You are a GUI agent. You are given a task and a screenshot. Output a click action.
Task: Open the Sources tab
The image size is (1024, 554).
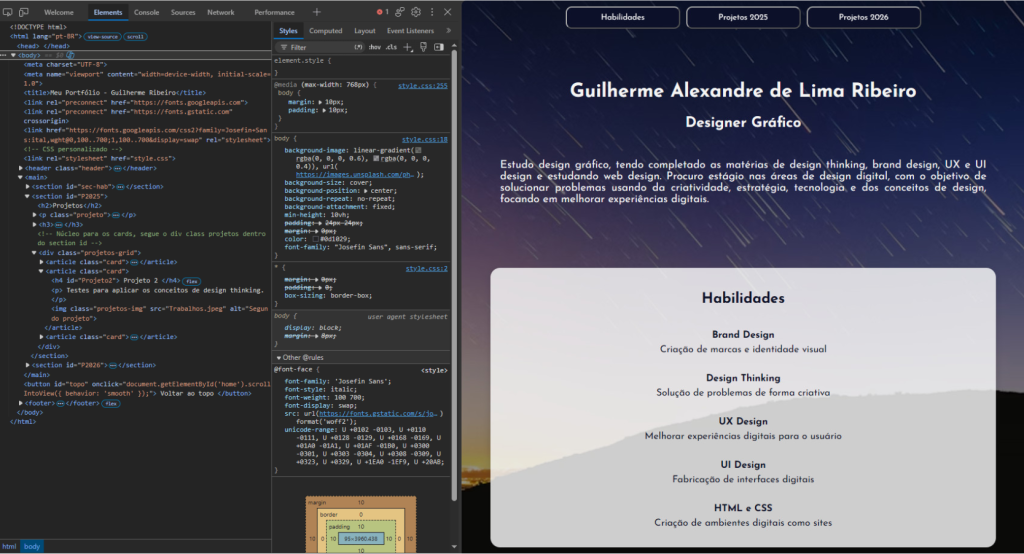point(183,12)
